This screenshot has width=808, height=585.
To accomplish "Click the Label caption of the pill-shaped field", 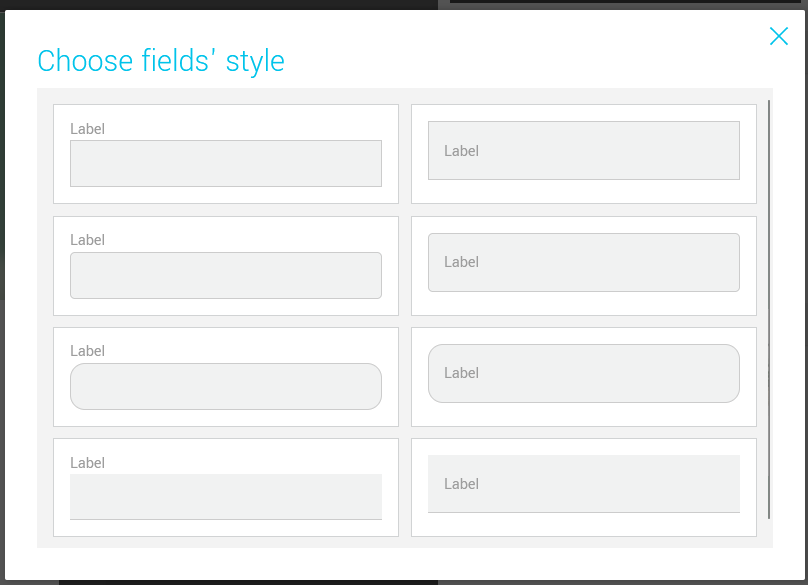I will click(x=88, y=351).
